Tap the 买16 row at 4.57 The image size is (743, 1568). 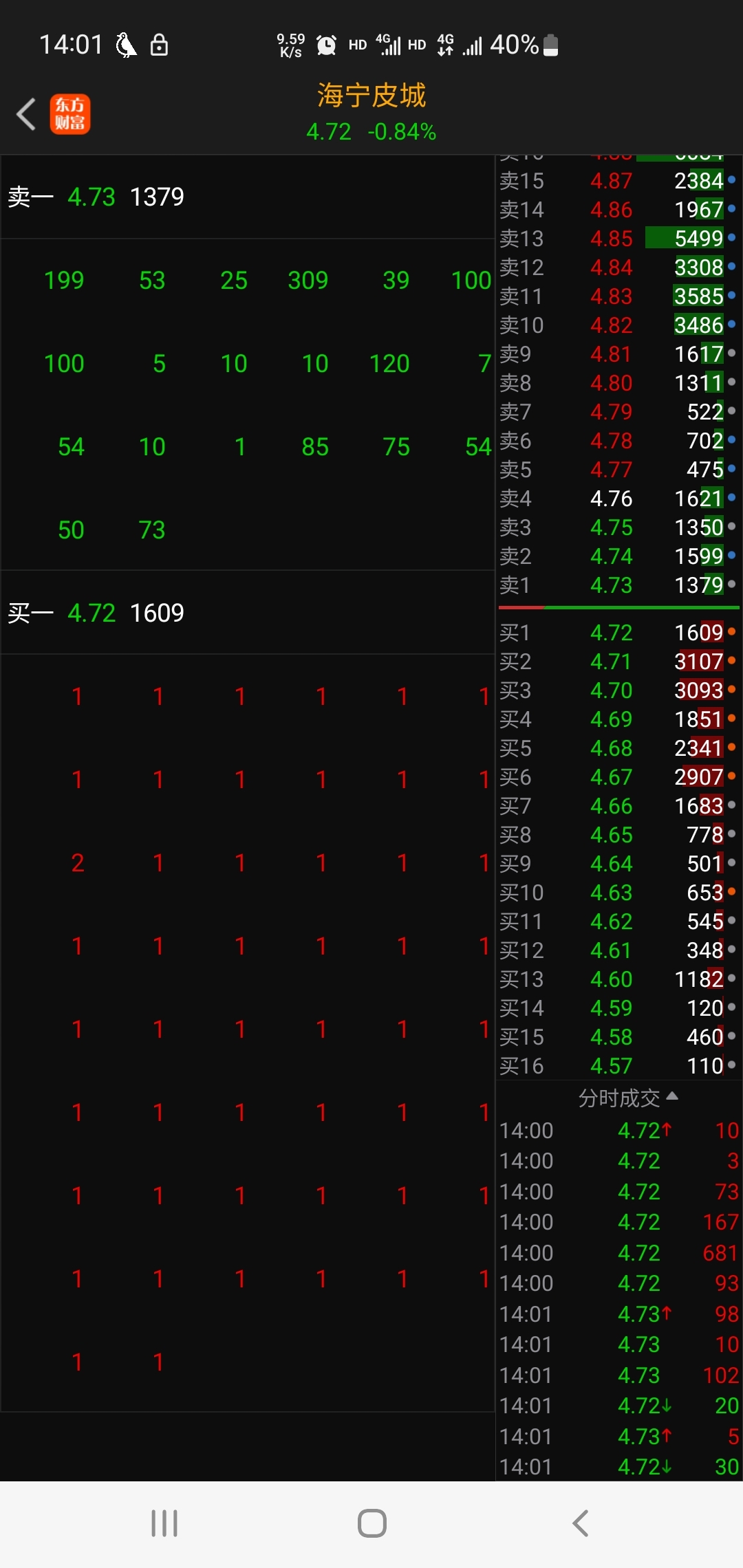[x=618, y=1066]
